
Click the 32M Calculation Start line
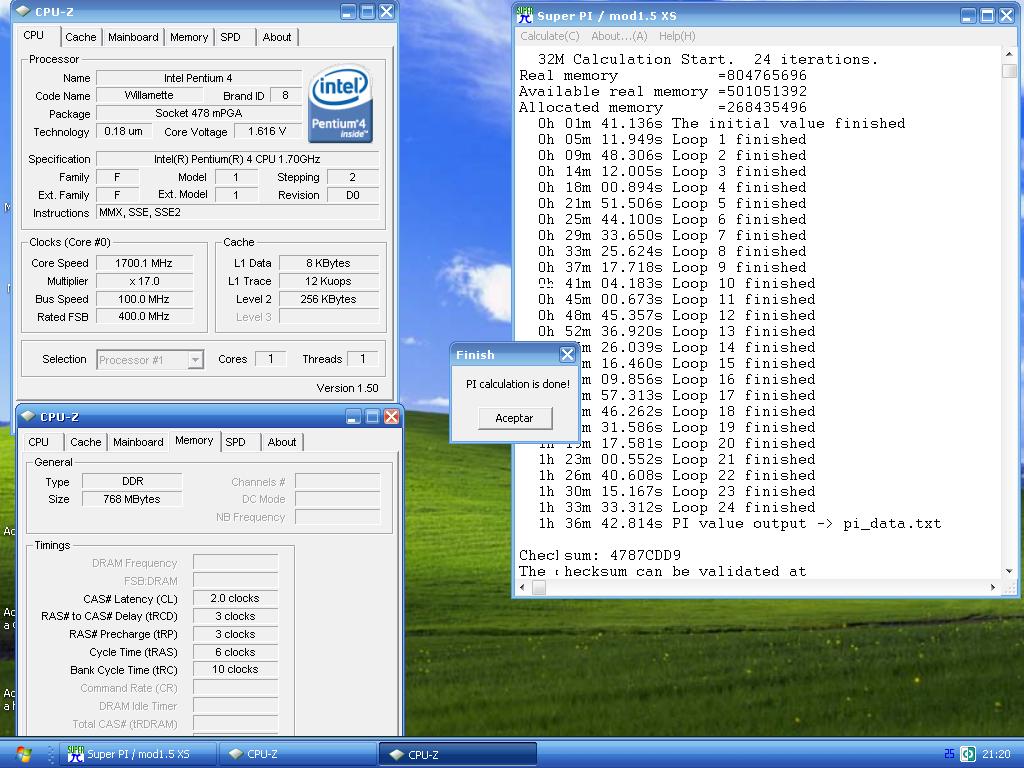tap(708, 59)
